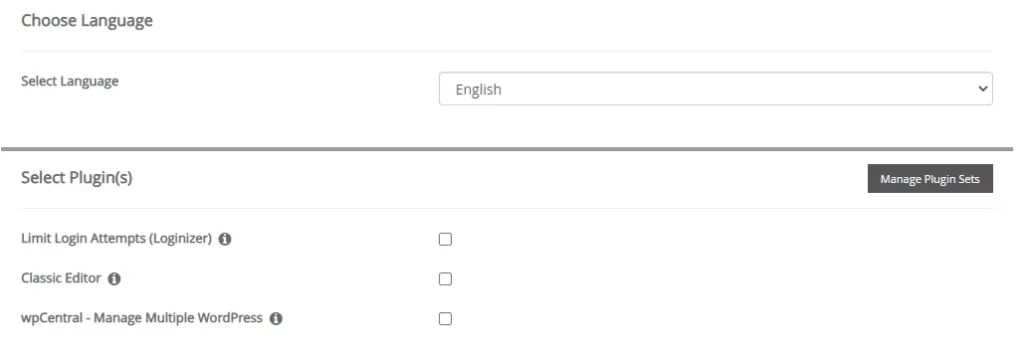Click the Classic Editor plugin label
The width and height of the screenshot is (1024, 362).
point(61,278)
